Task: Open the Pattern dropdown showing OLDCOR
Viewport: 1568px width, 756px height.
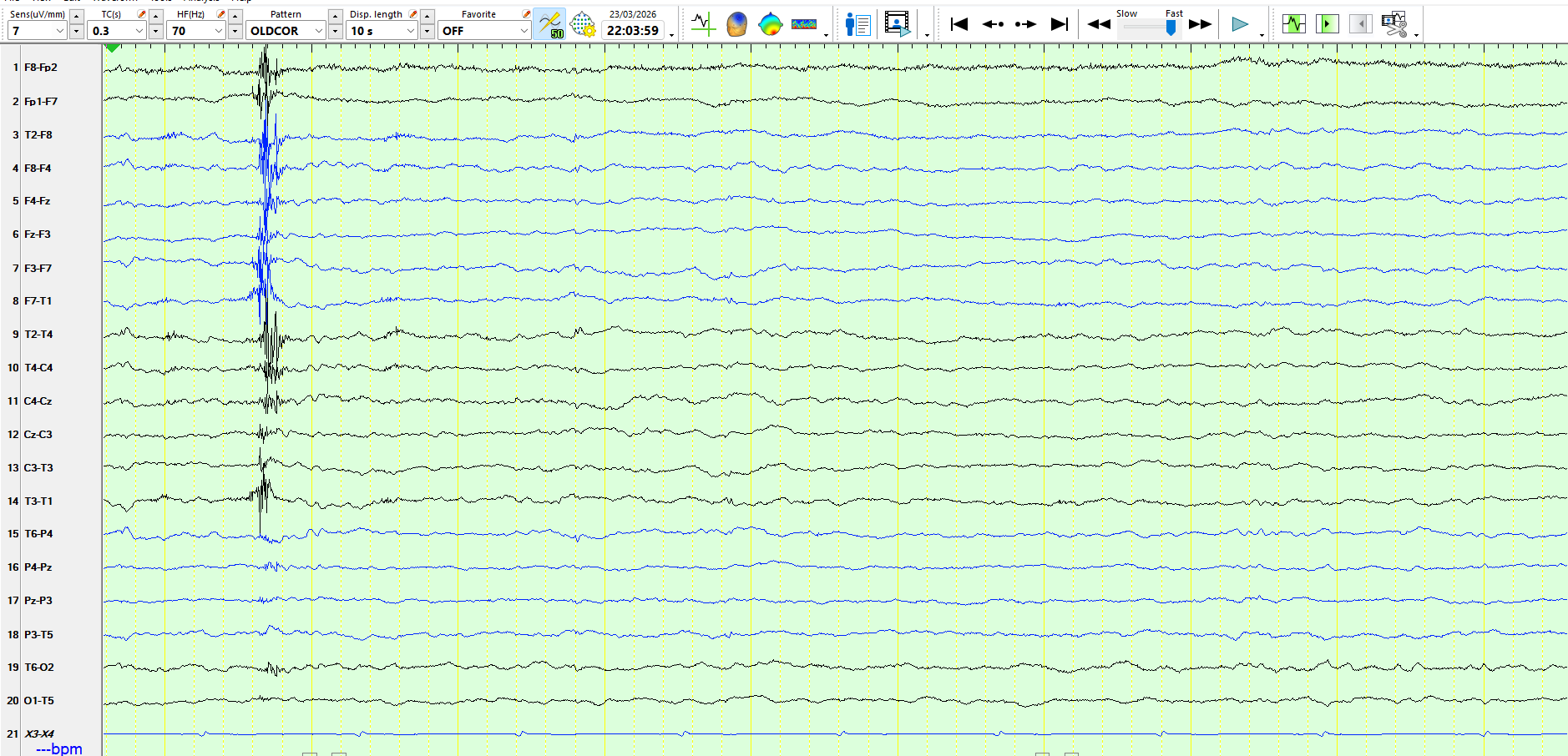Action: coord(318,31)
